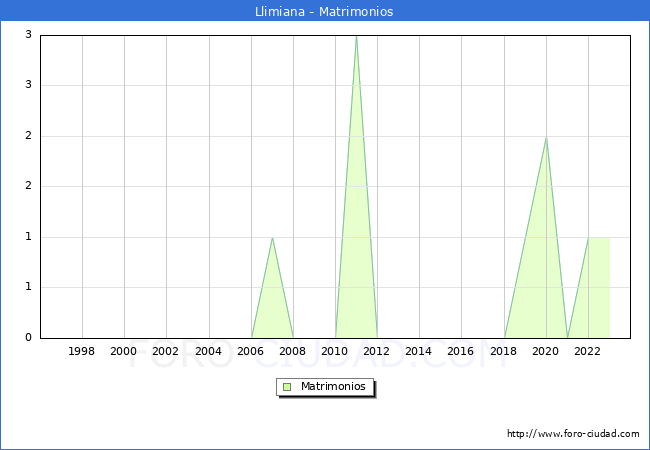This screenshot has height=450, width=650.
Task: Open the foro-ciudad.com URL link
Action: (x=573, y=434)
